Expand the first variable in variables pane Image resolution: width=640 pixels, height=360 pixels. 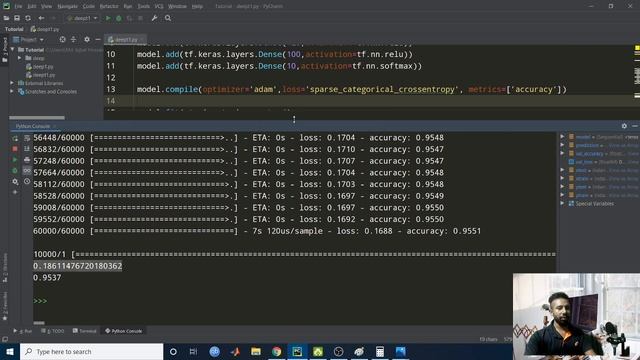coord(562,137)
